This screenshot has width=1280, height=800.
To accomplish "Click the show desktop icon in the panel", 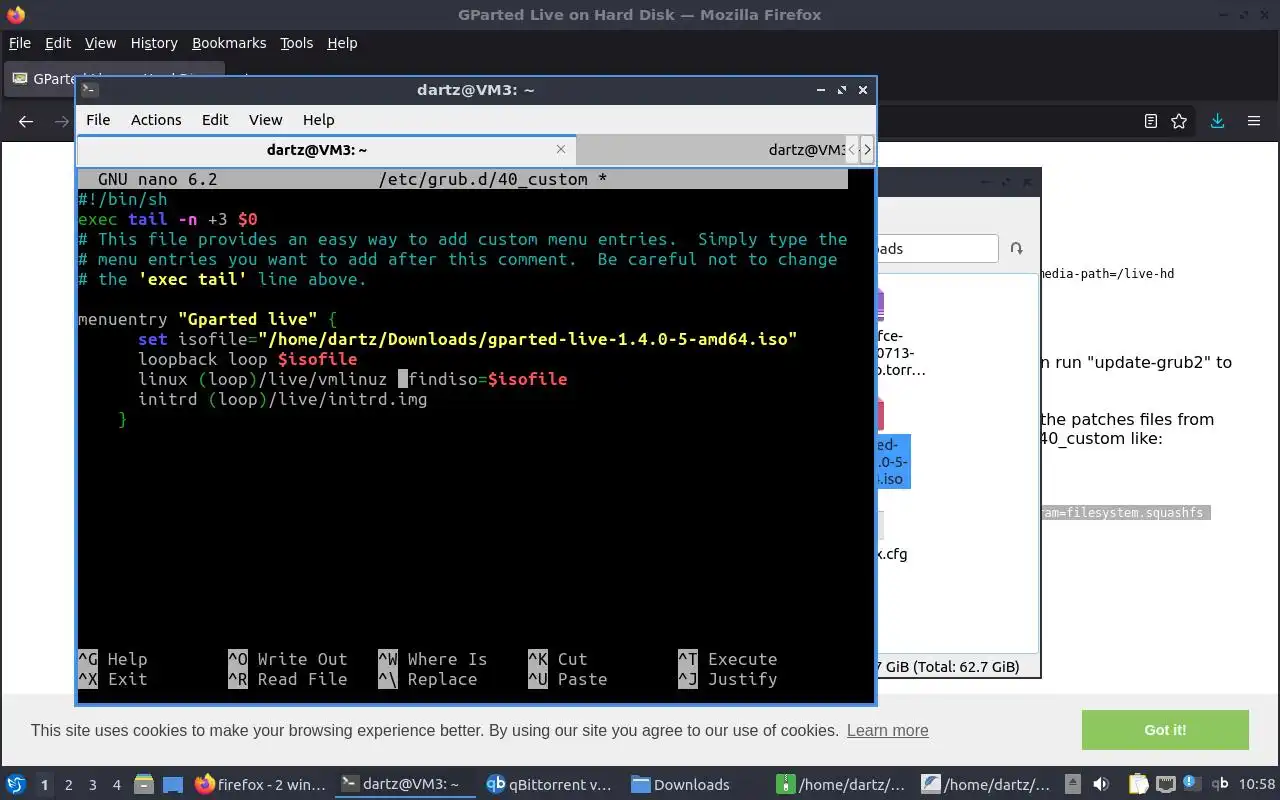I will (173, 784).
